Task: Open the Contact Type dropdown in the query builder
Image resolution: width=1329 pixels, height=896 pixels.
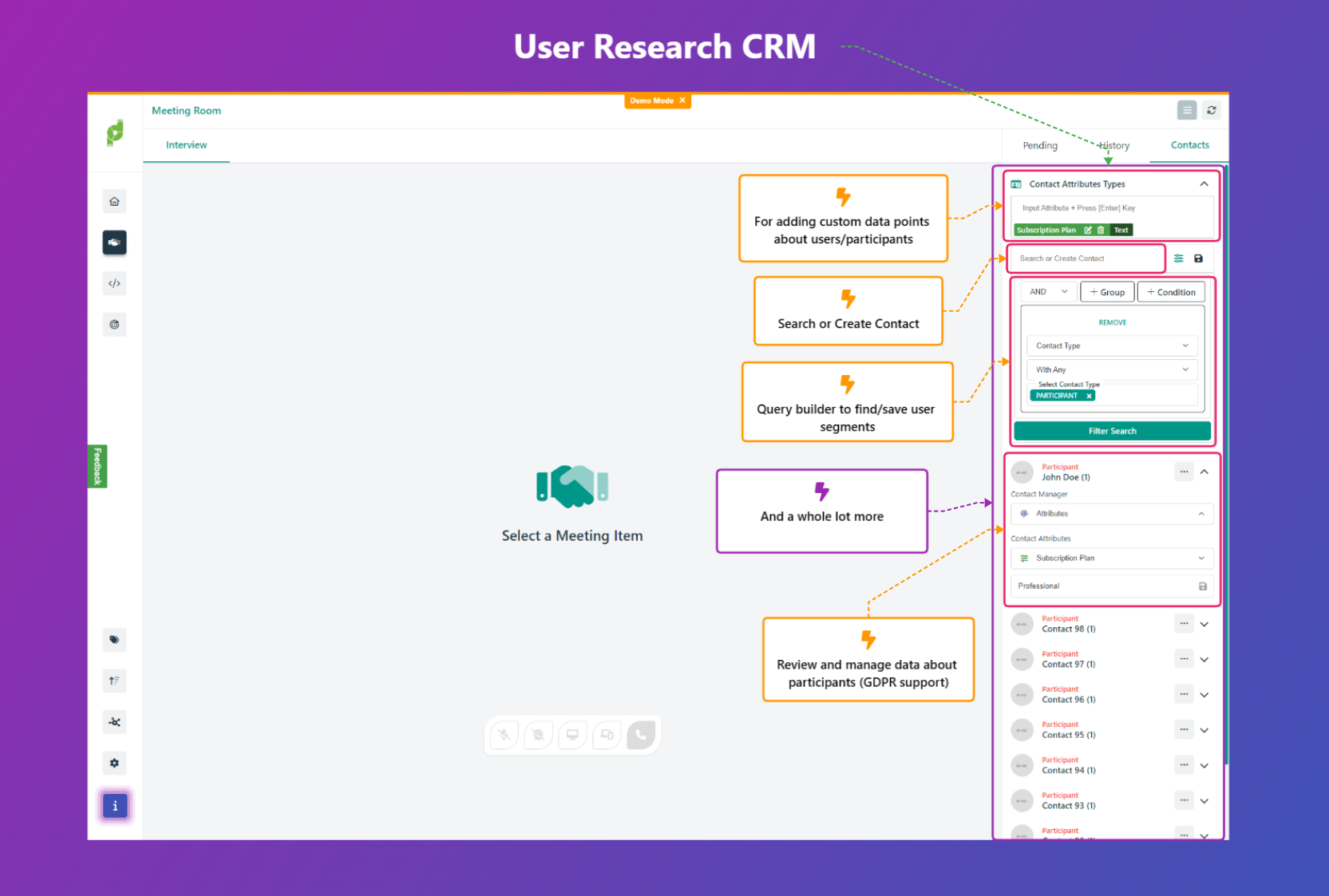Action: [x=1111, y=345]
